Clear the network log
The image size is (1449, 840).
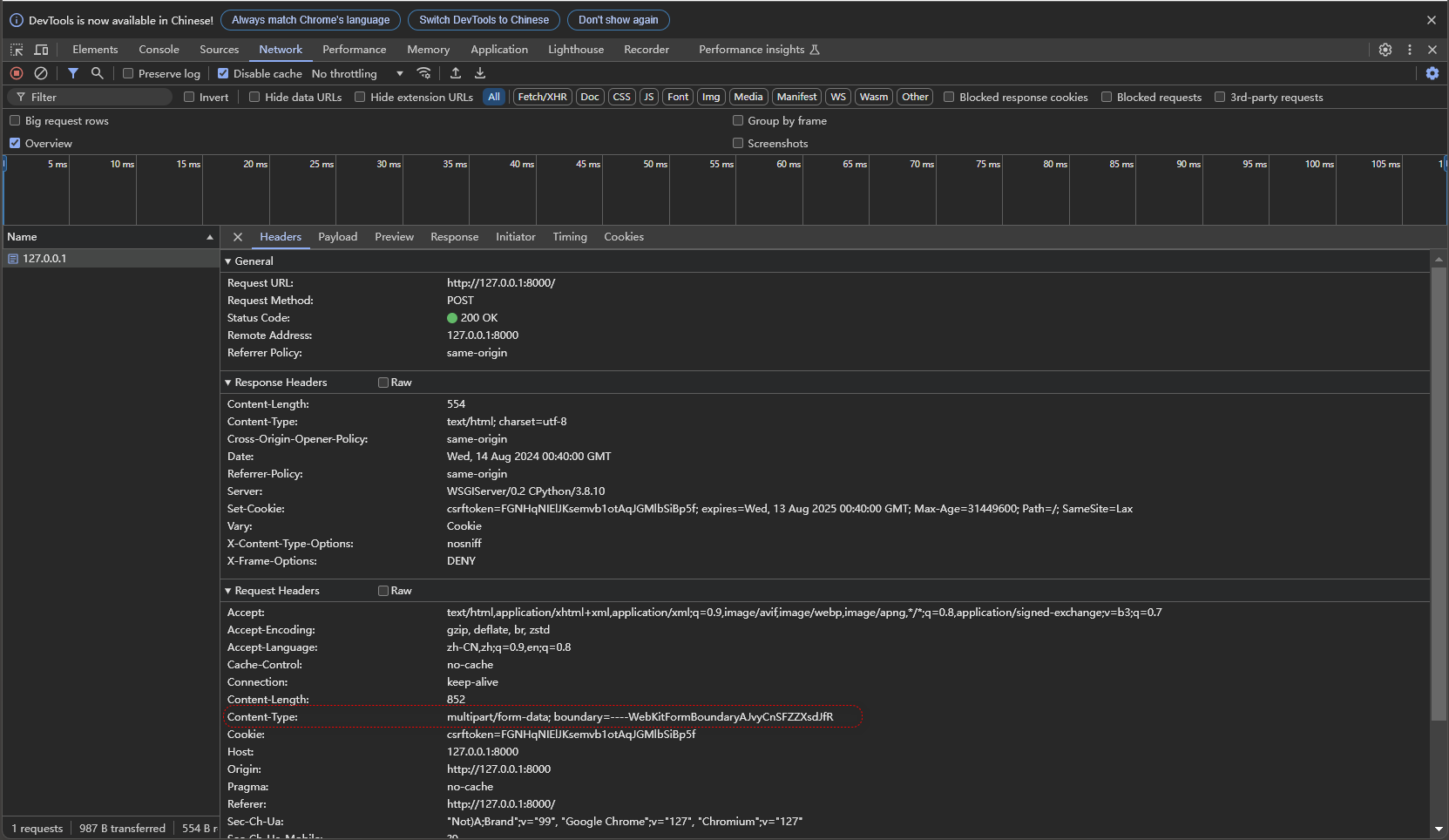pyautogui.click(x=41, y=73)
